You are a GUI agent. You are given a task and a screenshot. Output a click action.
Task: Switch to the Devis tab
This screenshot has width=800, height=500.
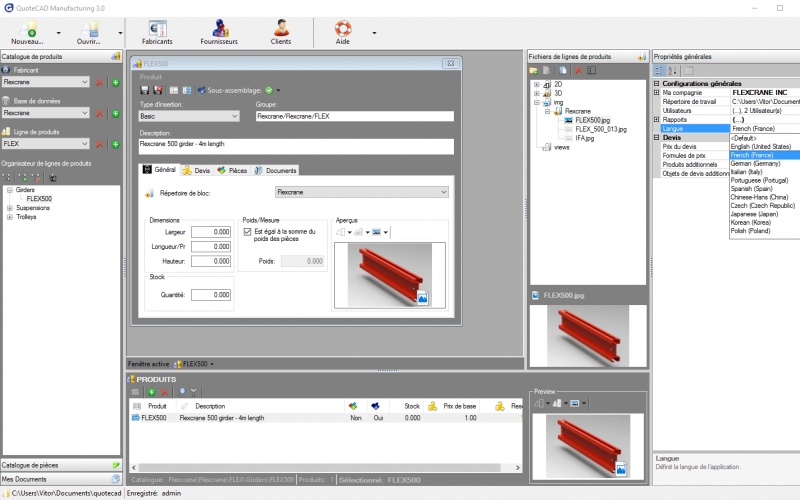(197, 171)
